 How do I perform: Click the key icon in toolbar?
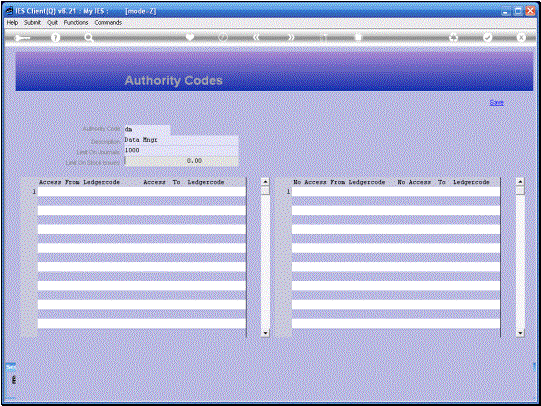coord(22,38)
